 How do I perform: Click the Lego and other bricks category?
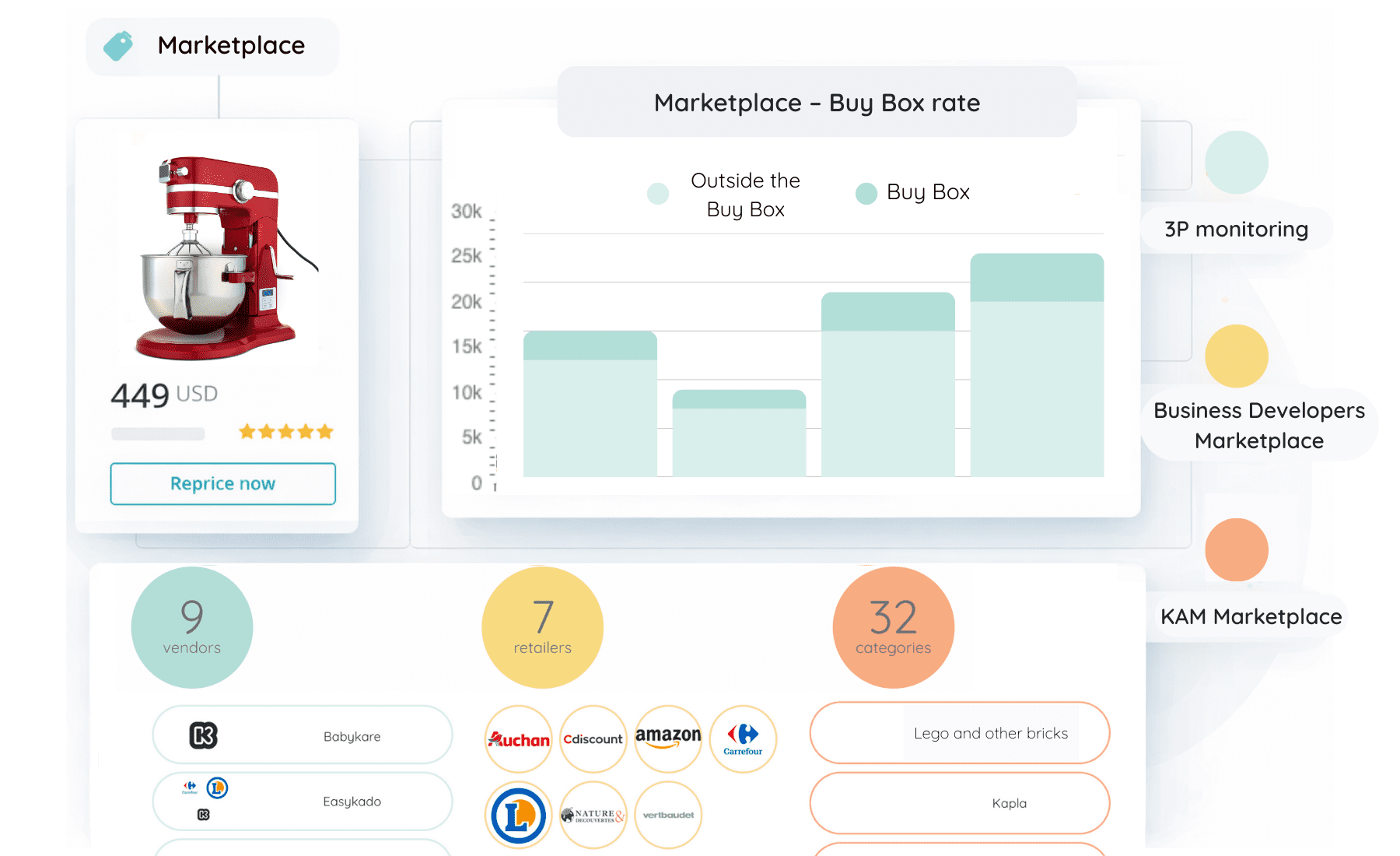[990, 733]
